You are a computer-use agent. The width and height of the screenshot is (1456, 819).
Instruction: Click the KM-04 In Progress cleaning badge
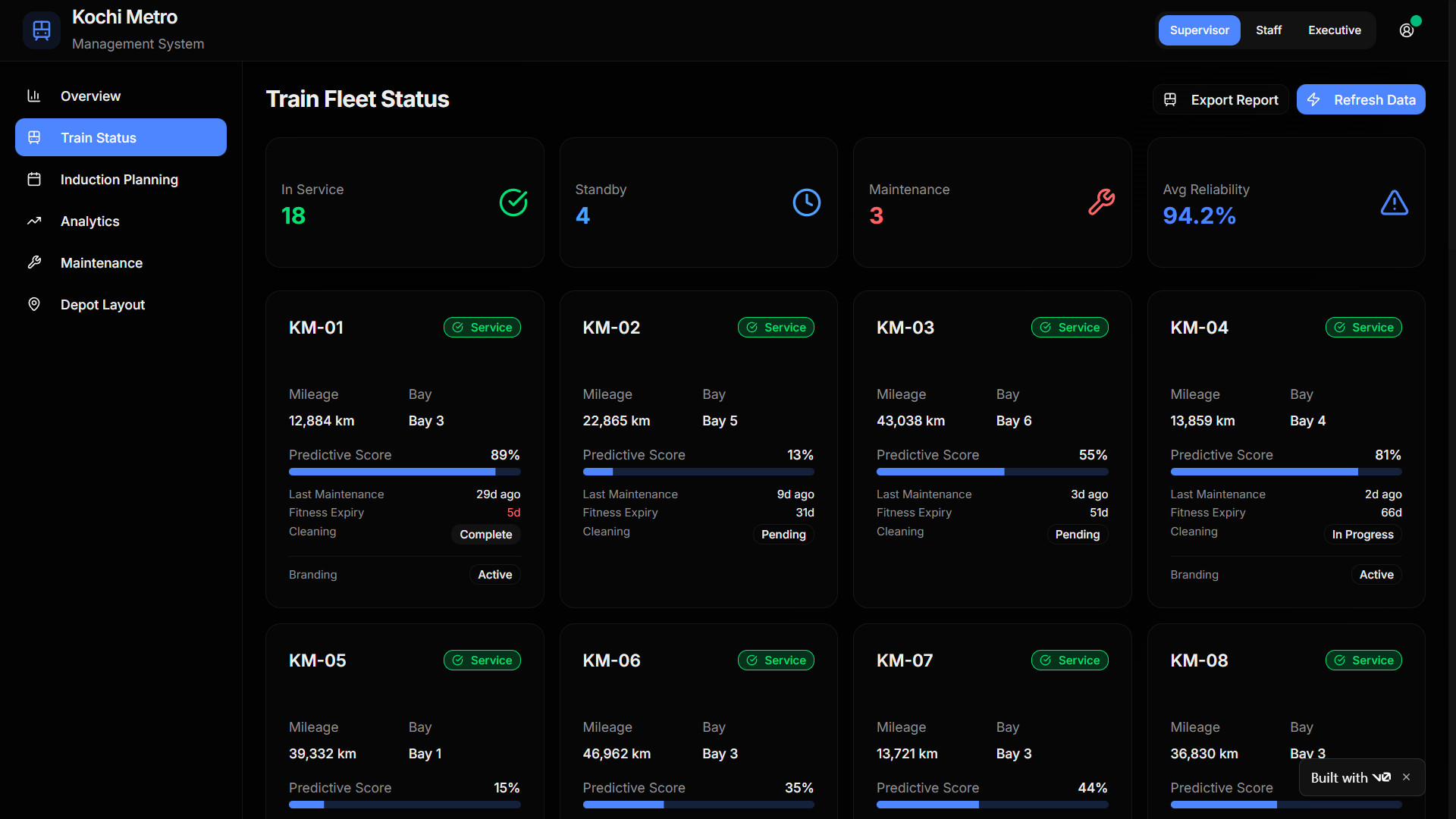tap(1362, 535)
